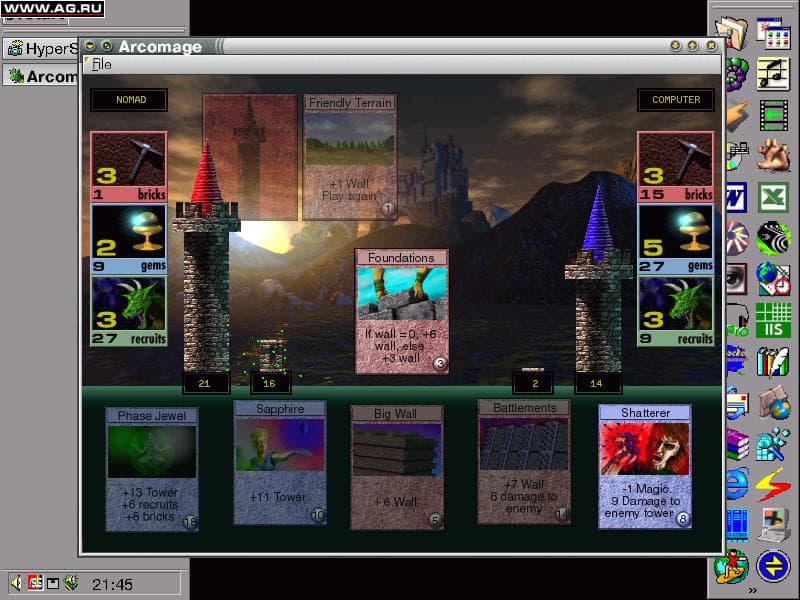Click Nomad's tower height value 21
Screen dimensions: 800x600
206,383
